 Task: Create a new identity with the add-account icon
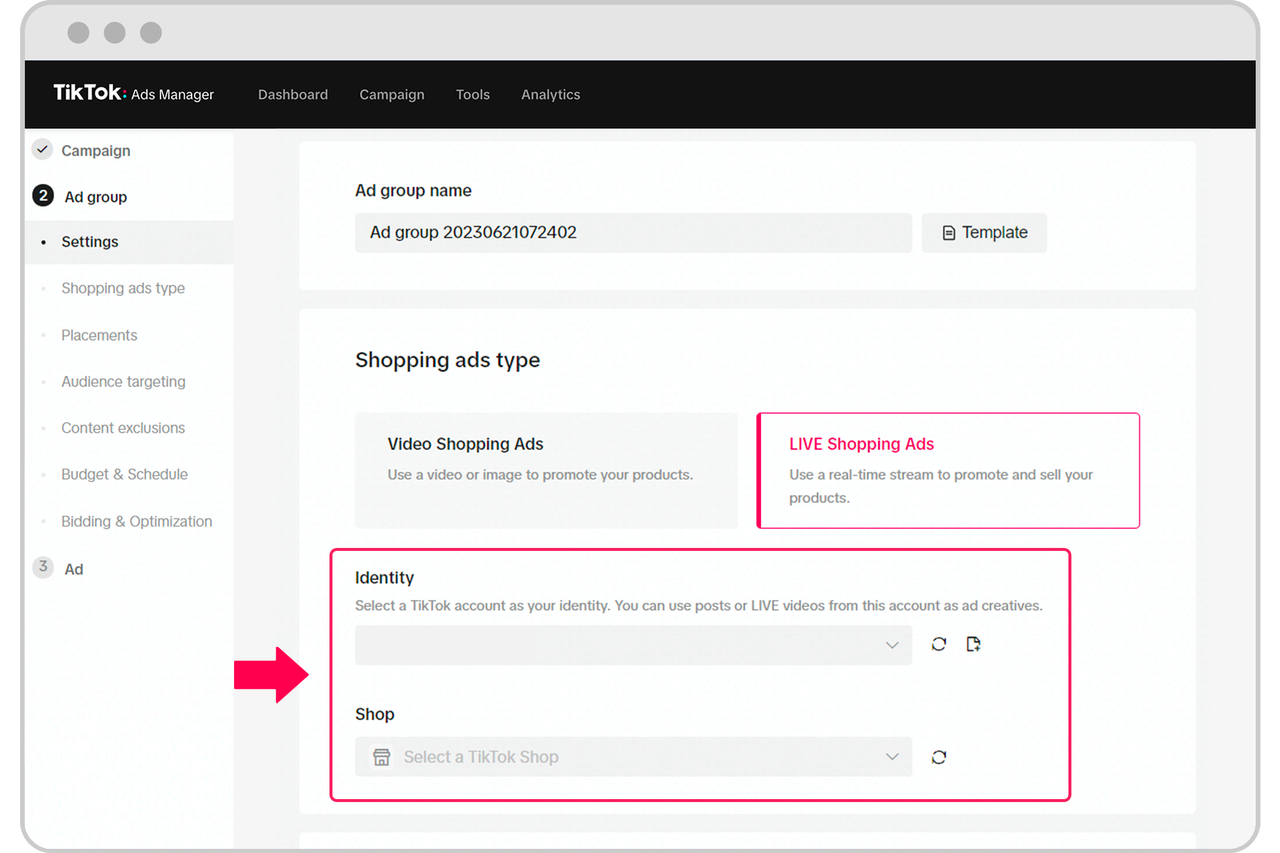973,644
